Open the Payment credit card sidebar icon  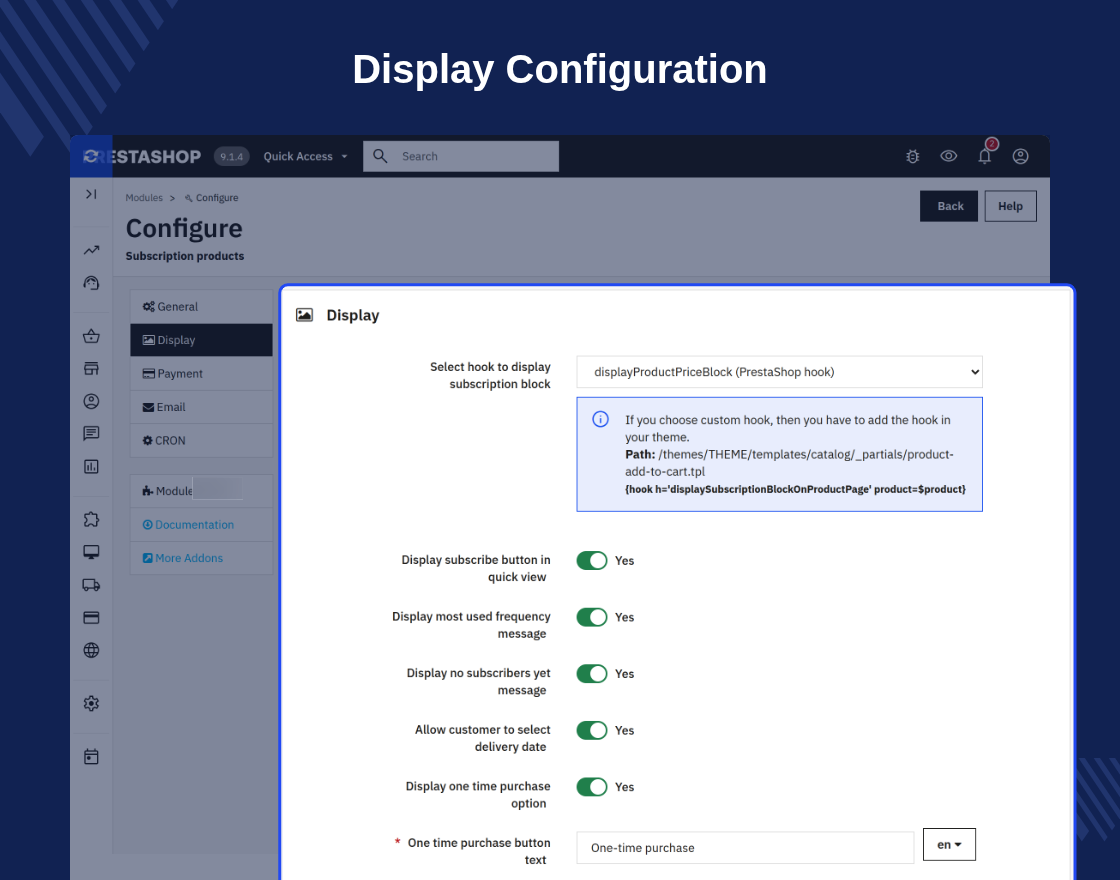(91, 618)
